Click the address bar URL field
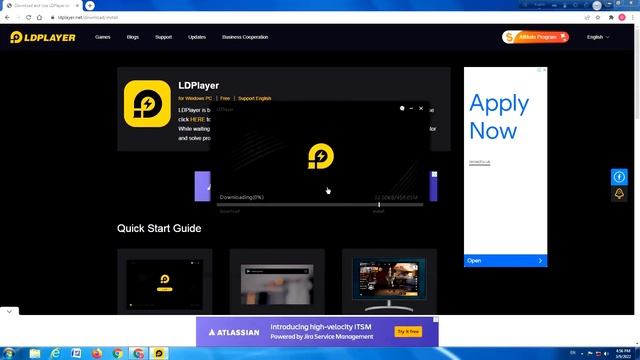Image resolution: width=640 pixels, height=360 pixels. (314, 18)
